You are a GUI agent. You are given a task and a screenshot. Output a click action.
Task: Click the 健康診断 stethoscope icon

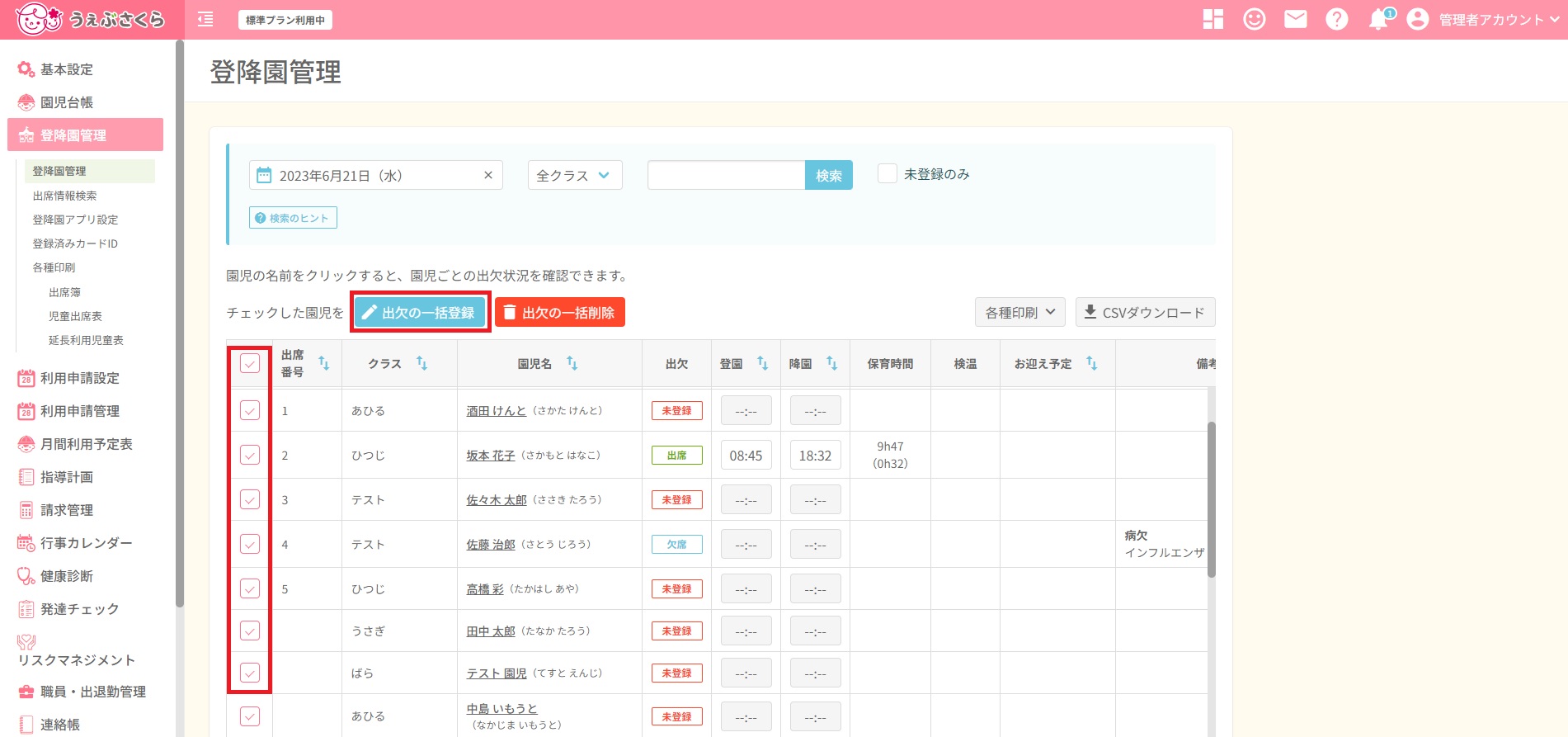pos(26,576)
